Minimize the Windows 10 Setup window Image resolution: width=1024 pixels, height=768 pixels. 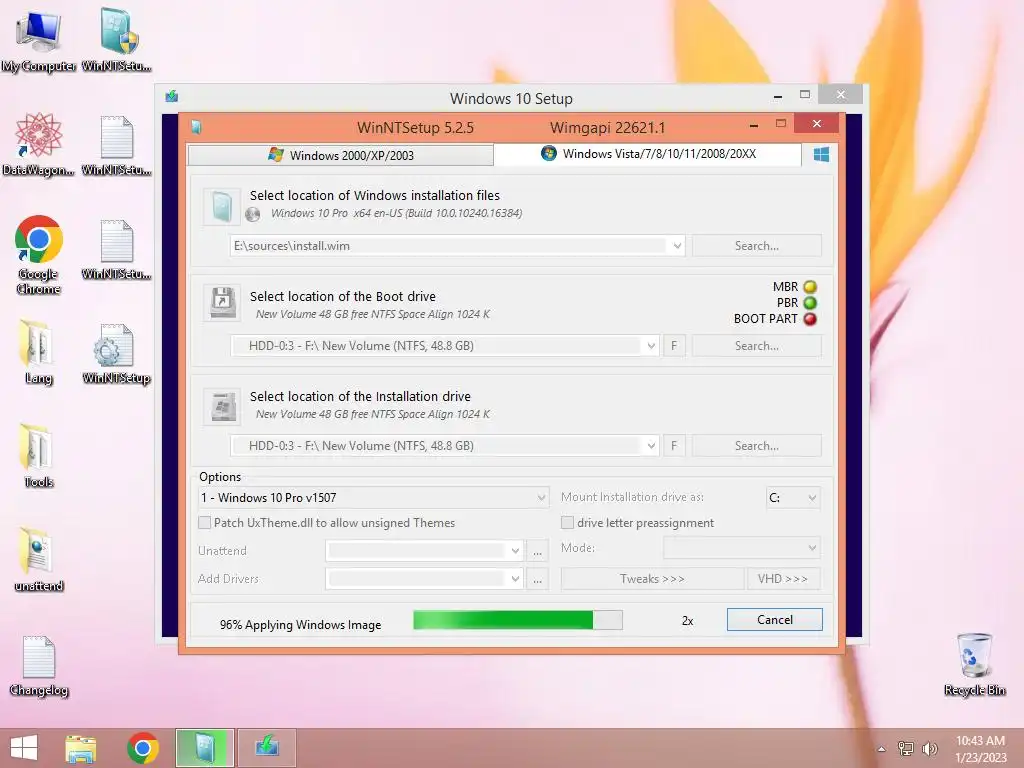click(778, 96)
